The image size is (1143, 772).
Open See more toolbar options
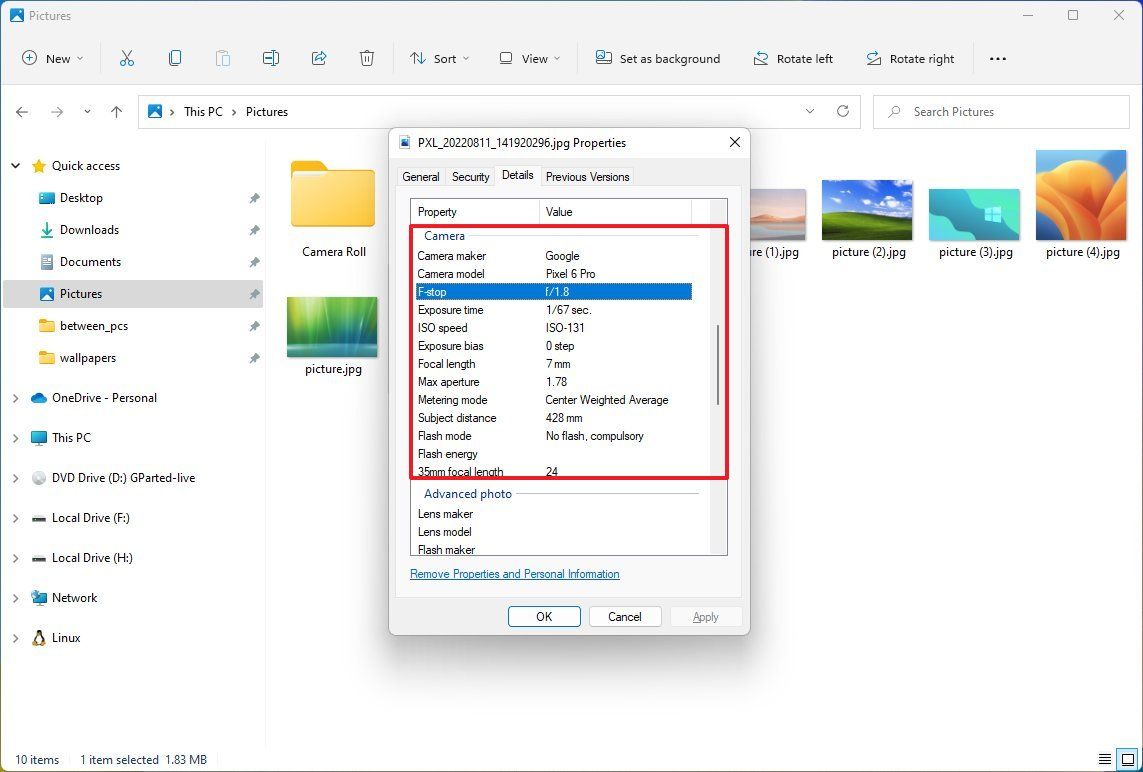coord(998,59)
